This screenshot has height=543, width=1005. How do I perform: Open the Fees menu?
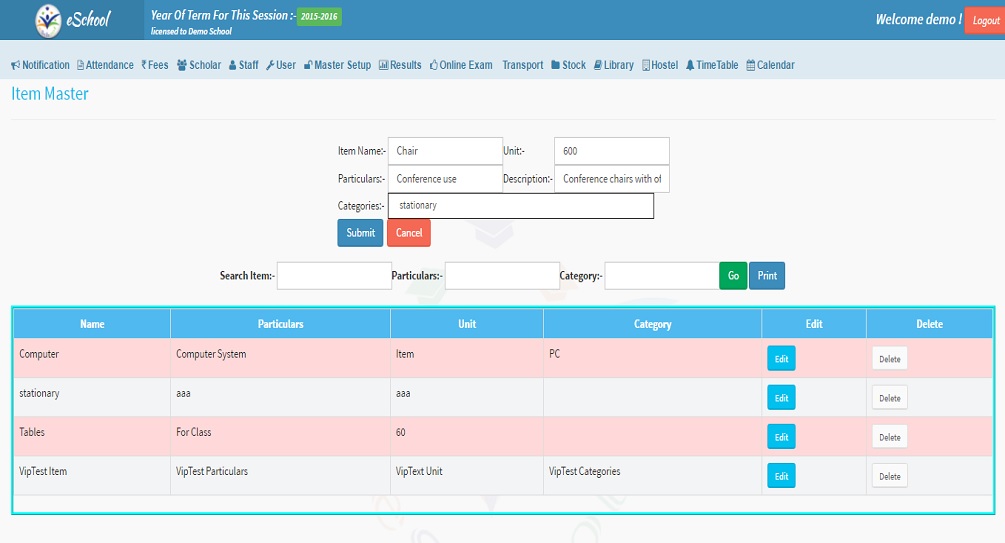155,65
